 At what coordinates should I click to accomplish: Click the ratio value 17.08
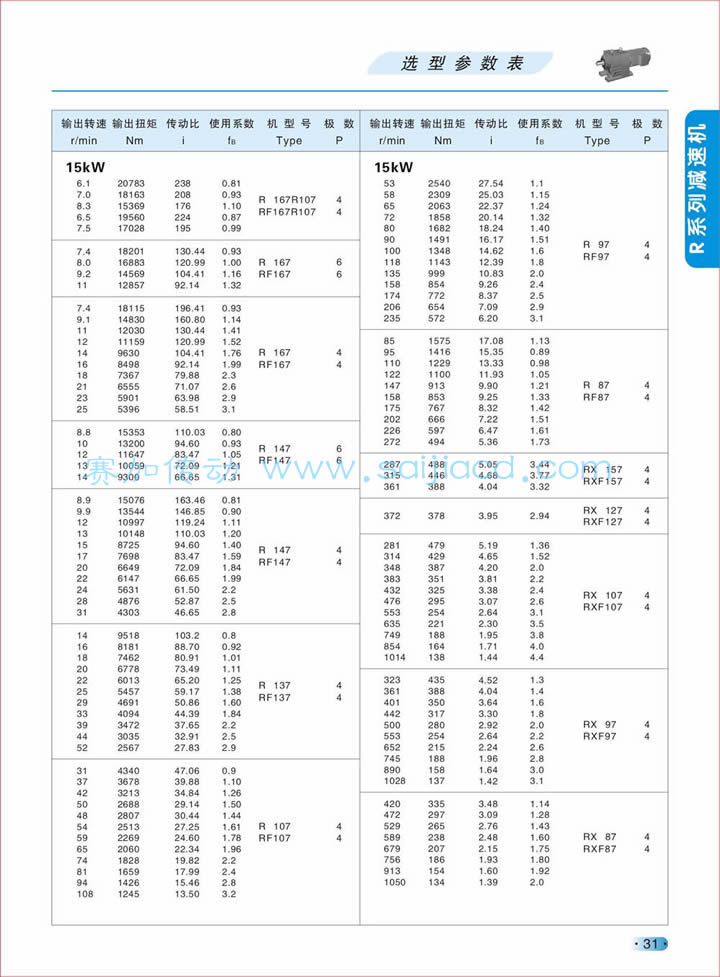pyautogui.click(x=491, y=341)
